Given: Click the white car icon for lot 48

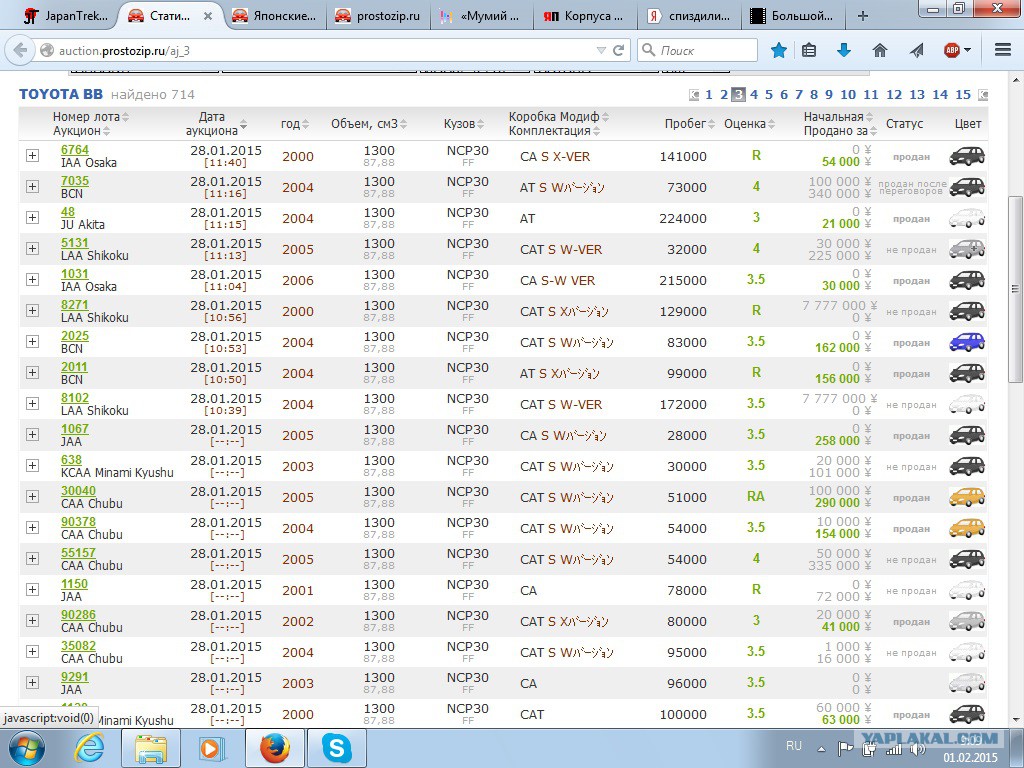Looking at the screenshot, I should (967, 218).
